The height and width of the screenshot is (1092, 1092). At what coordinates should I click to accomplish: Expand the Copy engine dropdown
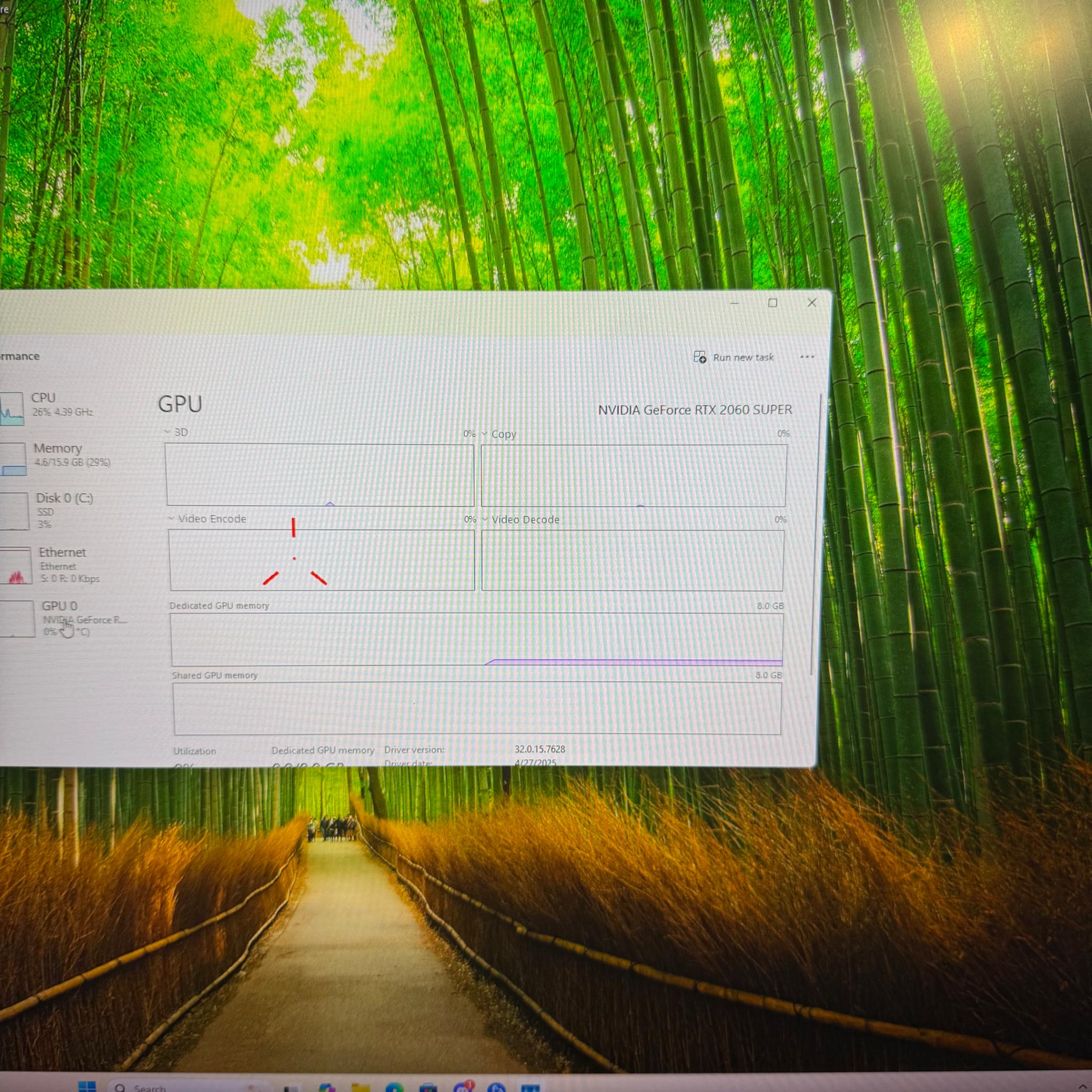click(484, 434)
